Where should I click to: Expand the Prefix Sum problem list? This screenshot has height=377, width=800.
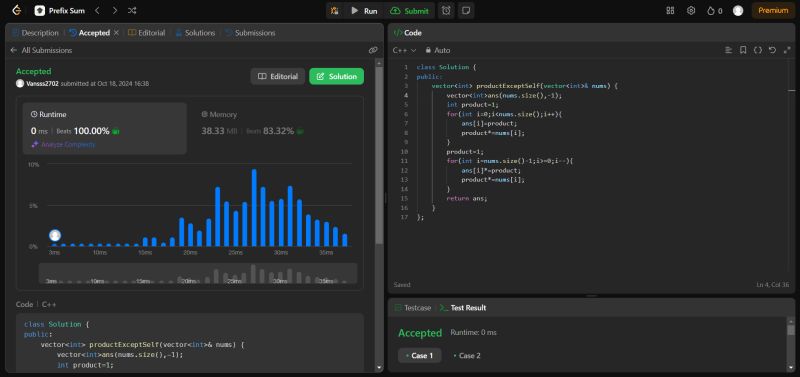pyautogui.click(x=60, y=10)
